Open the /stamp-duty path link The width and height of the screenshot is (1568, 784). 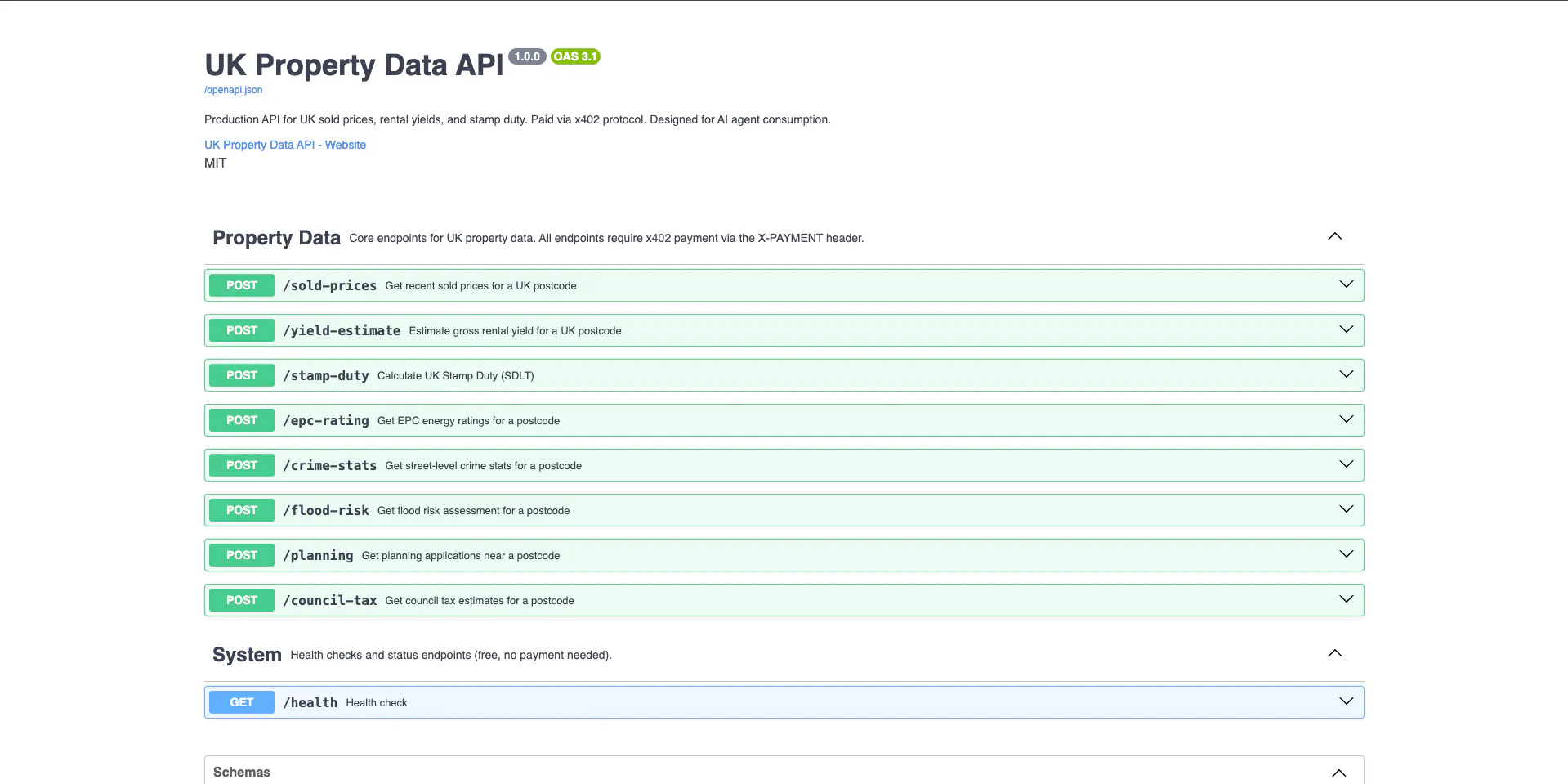click(326, 375)
